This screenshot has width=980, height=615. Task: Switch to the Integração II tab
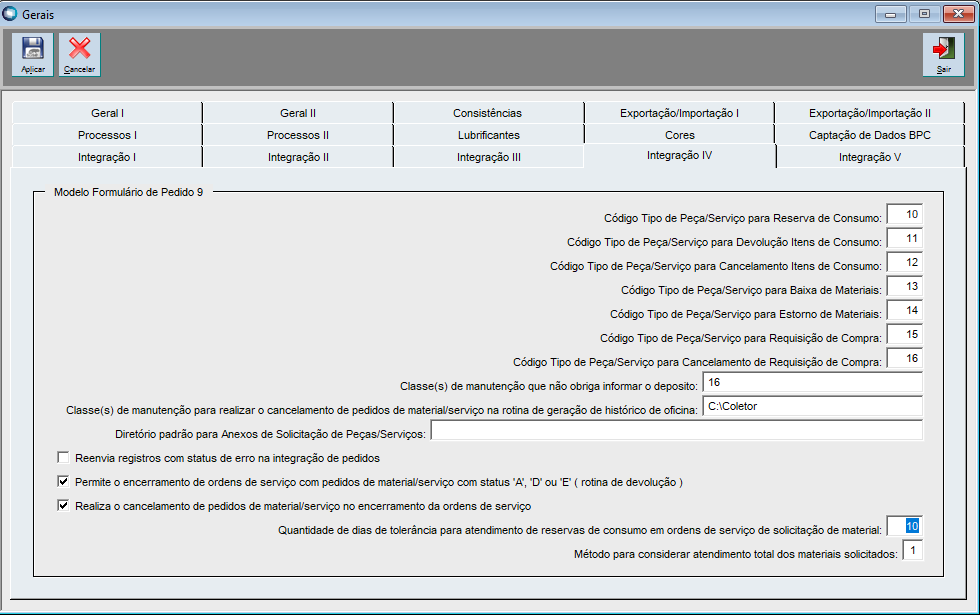click(x=298, y=157)
